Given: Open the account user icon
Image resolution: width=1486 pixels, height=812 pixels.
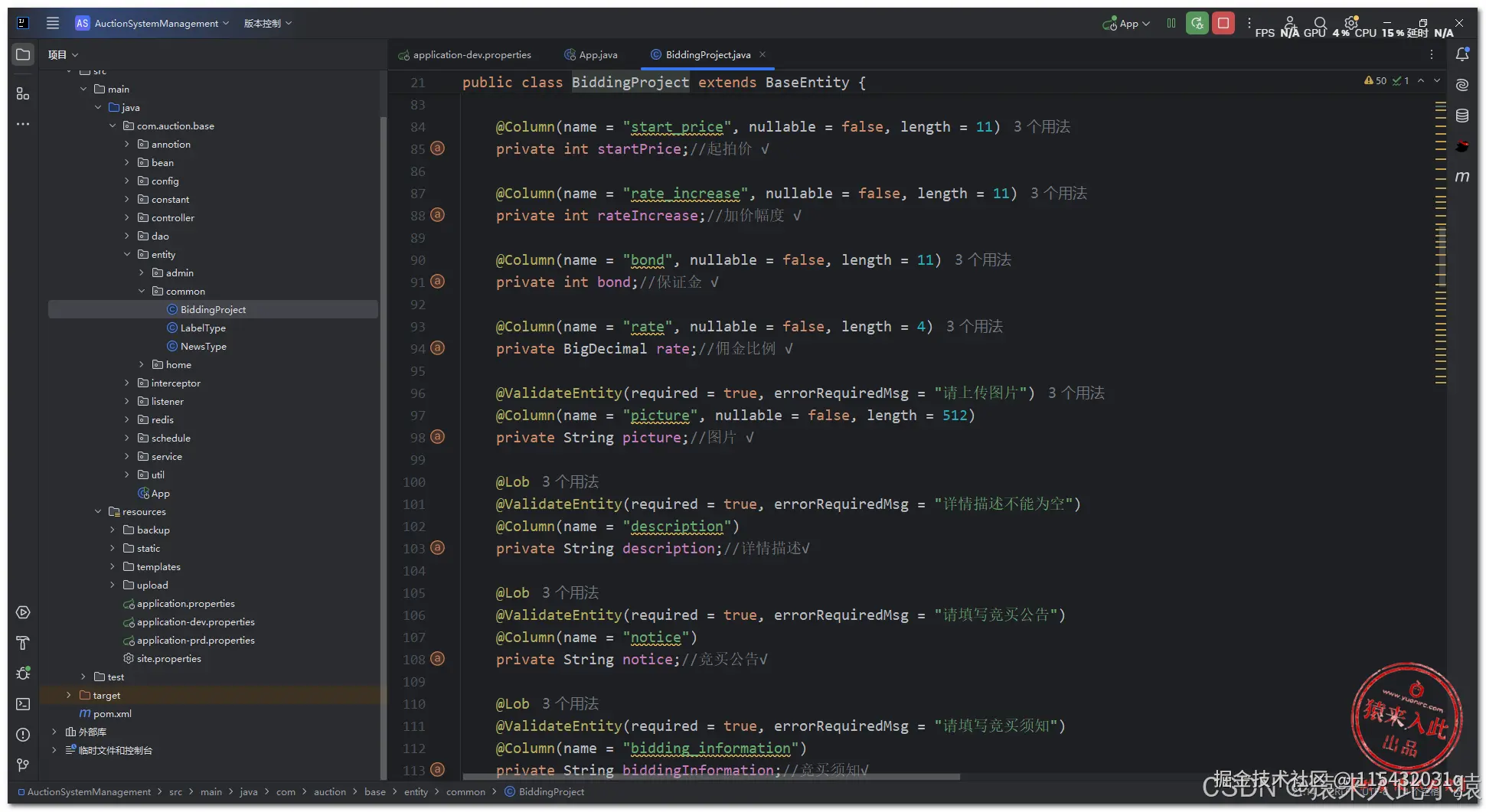Looking at the screenshot, I should coord(1290,23).
